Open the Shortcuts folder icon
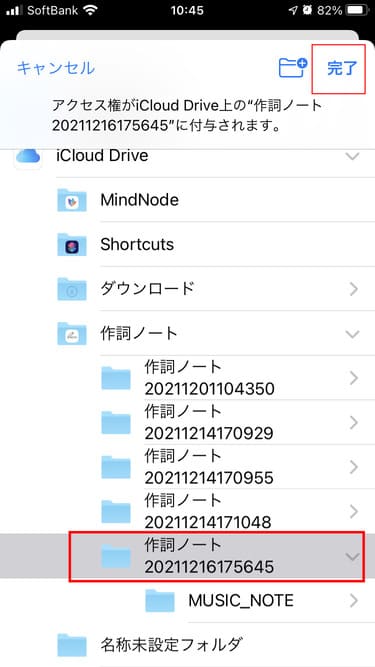Screen dimensions: 375x667 72,245
